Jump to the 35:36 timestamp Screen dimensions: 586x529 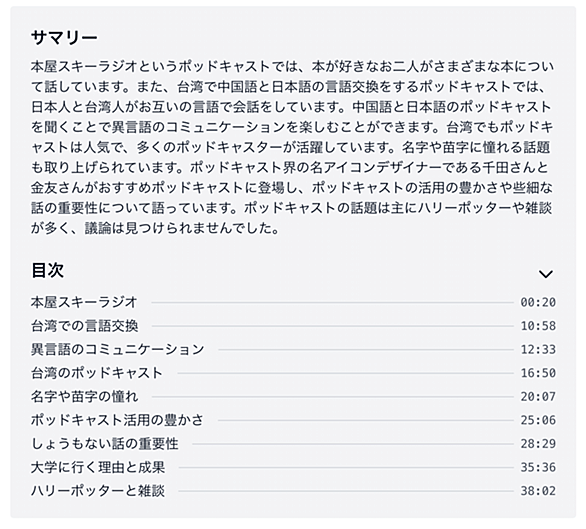(538, 467)
